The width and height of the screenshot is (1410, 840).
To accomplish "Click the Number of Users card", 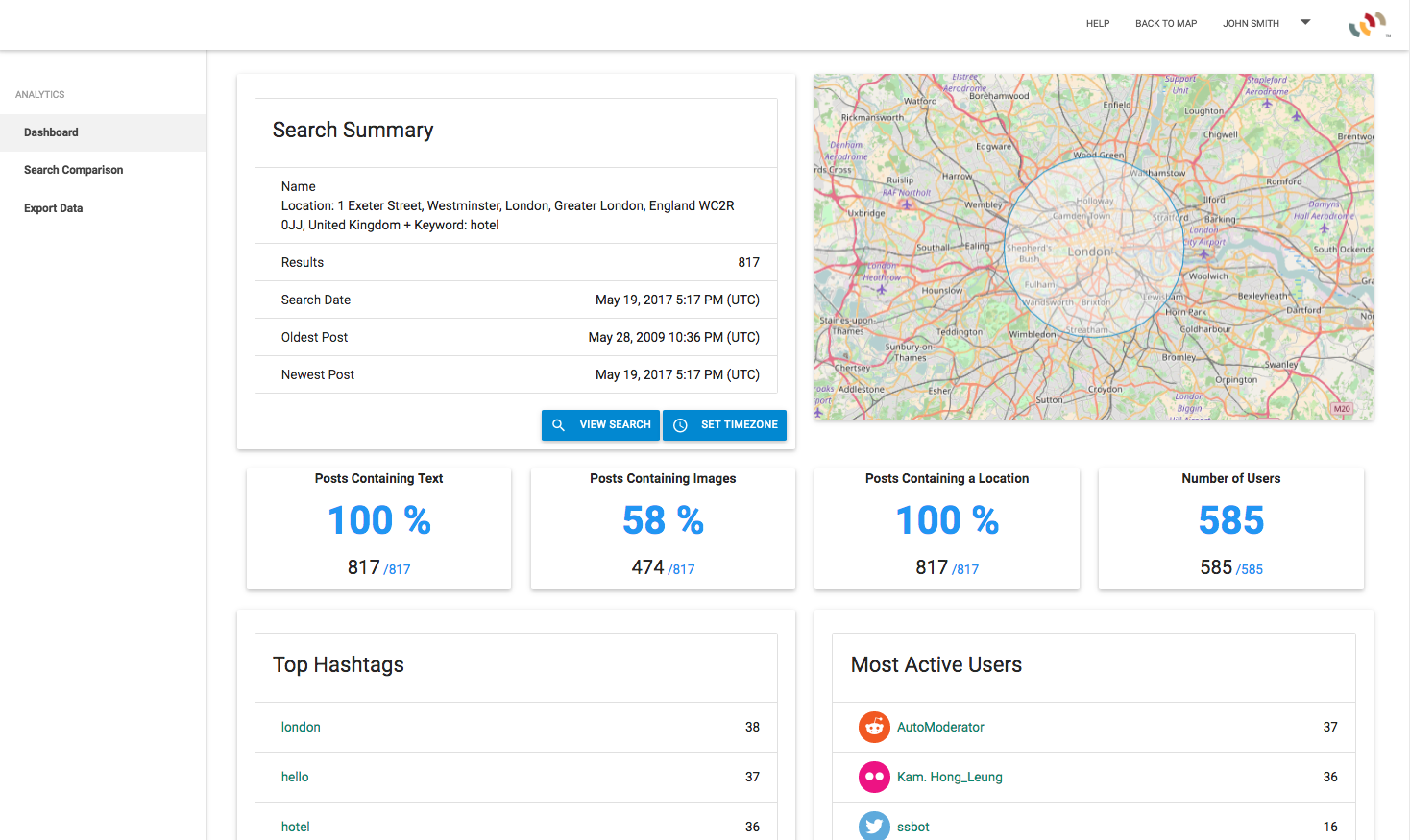I will pyautogui.click(x=1231, y=529).
